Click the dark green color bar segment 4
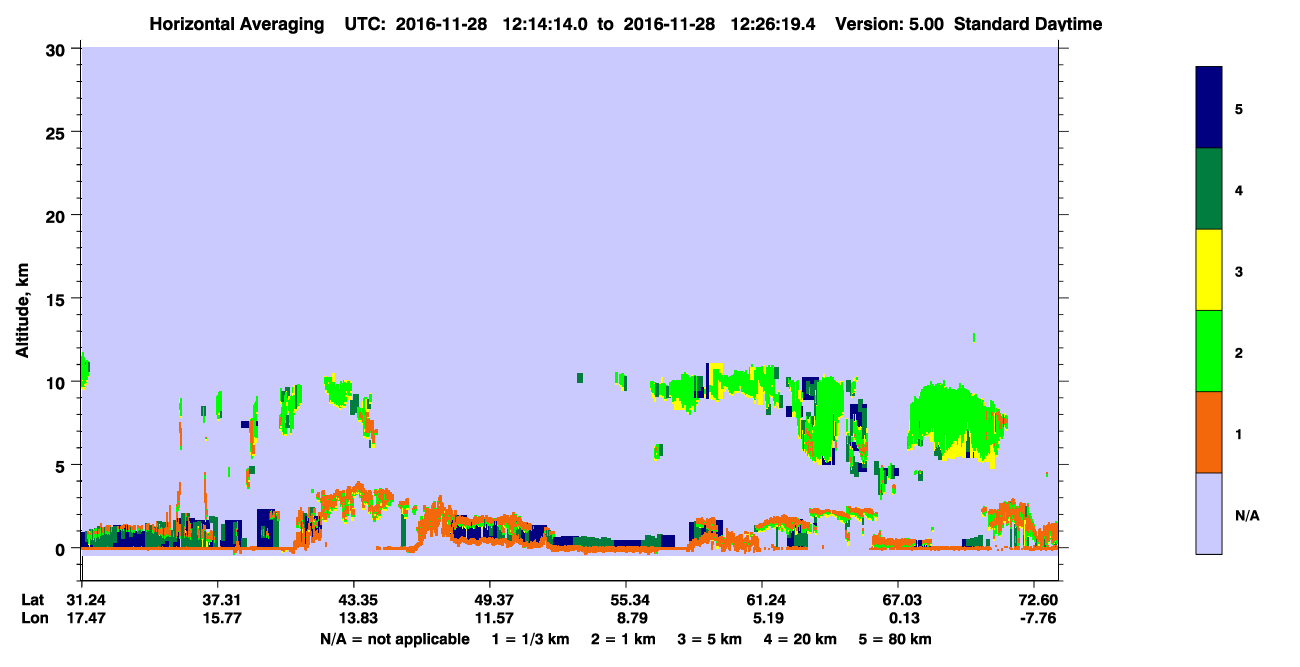This screenshot has width=1300, height=667. click(x=1209, y=189)
